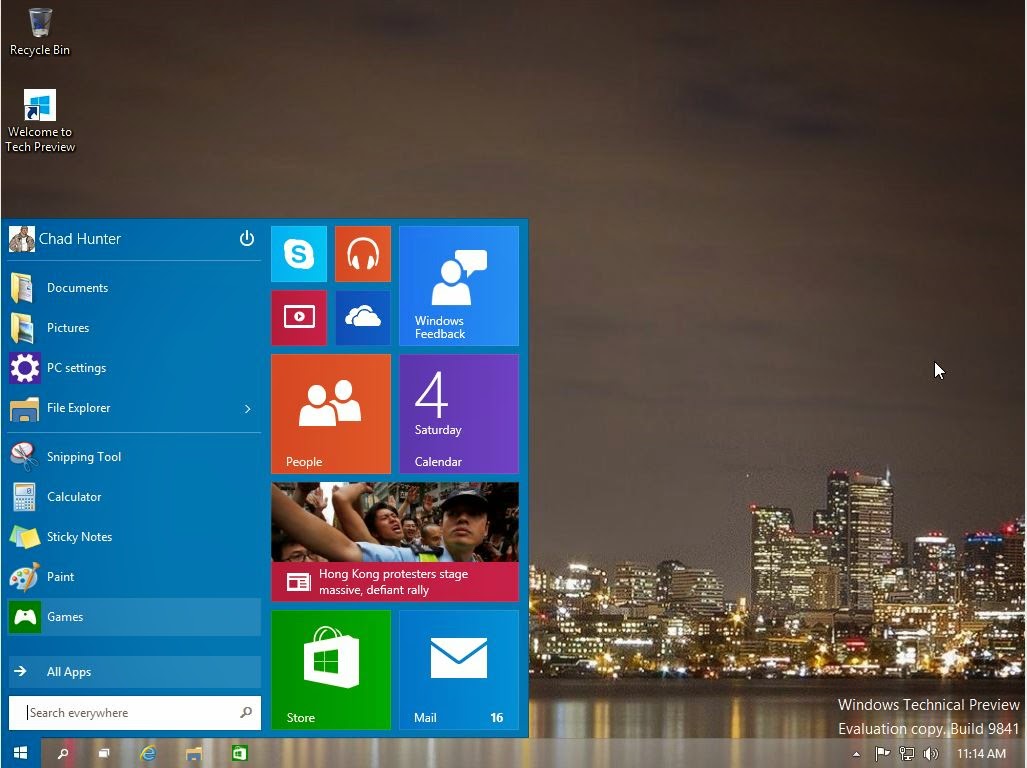Open the Mail tile
1027x768 pixels.
point(459,670)
